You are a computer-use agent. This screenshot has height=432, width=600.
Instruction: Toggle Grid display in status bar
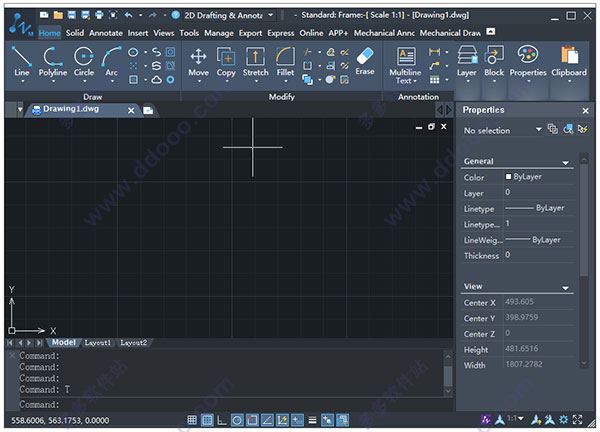207,420
